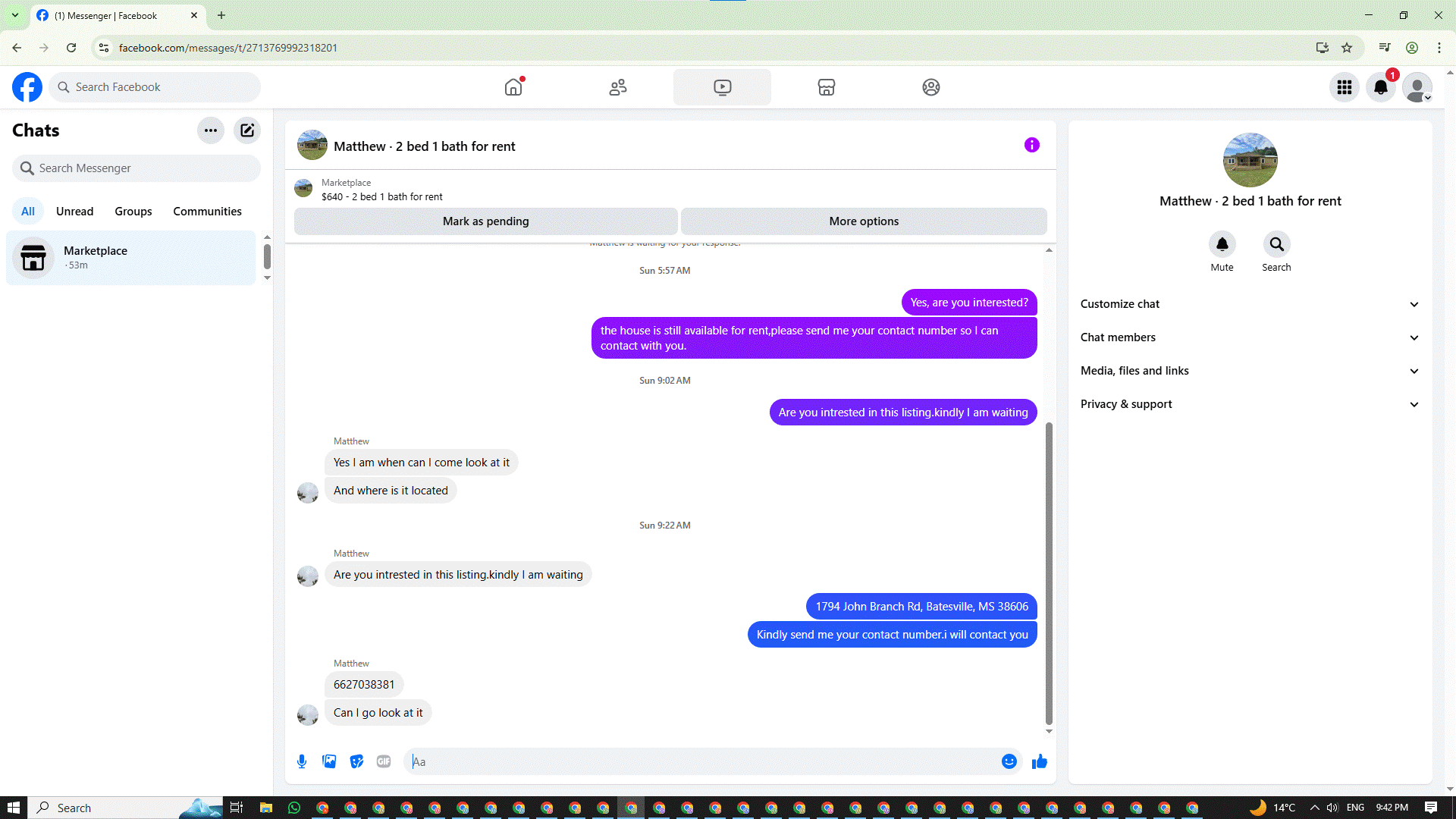The height and width of the screenshot is (819, 1456).
Task: Expand the Chat members section
Action: click(x=1250, y=337)
